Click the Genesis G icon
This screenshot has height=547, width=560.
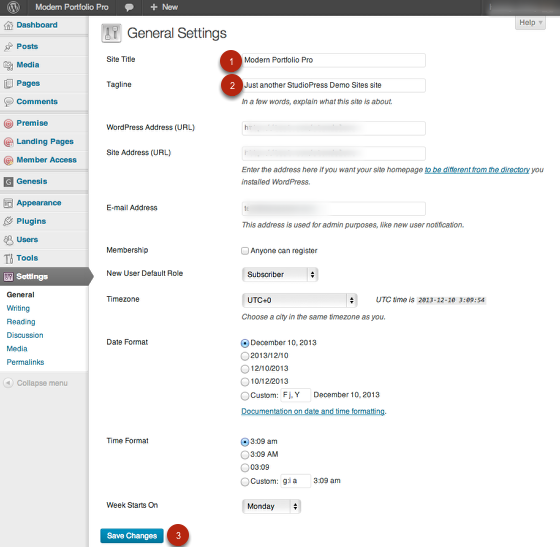coord(8,182)
